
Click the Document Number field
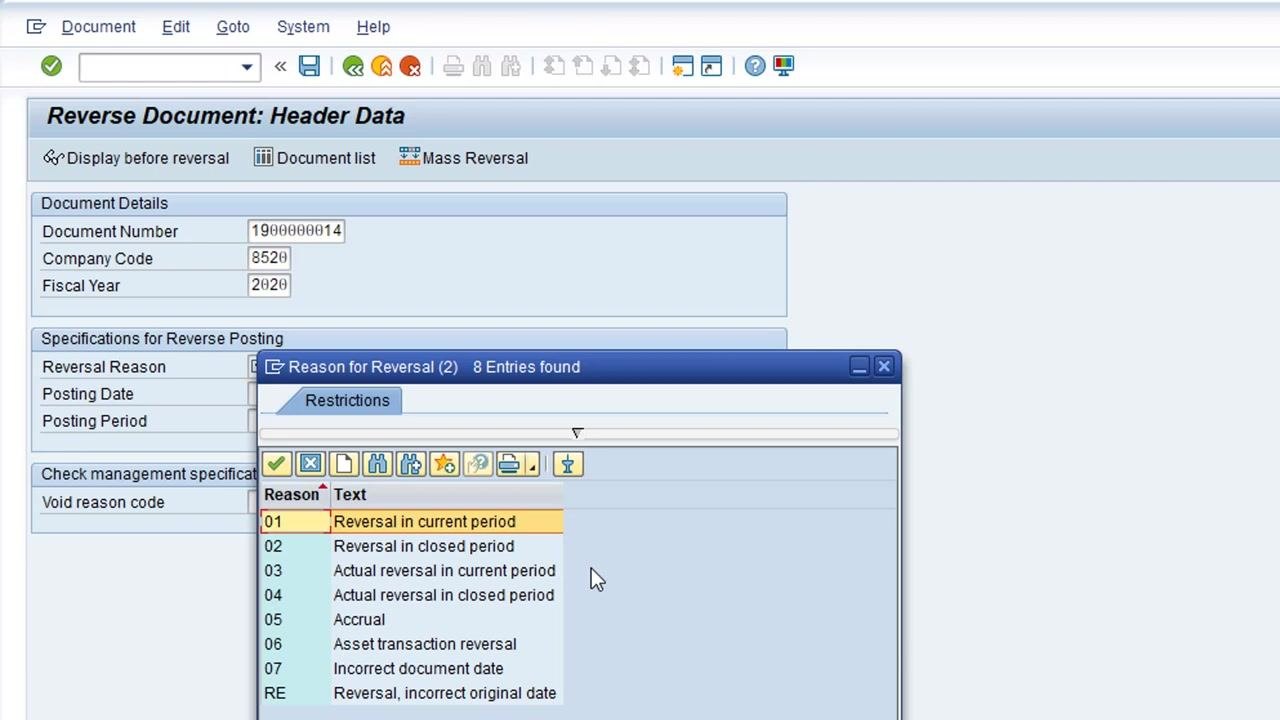click(296, 231)
